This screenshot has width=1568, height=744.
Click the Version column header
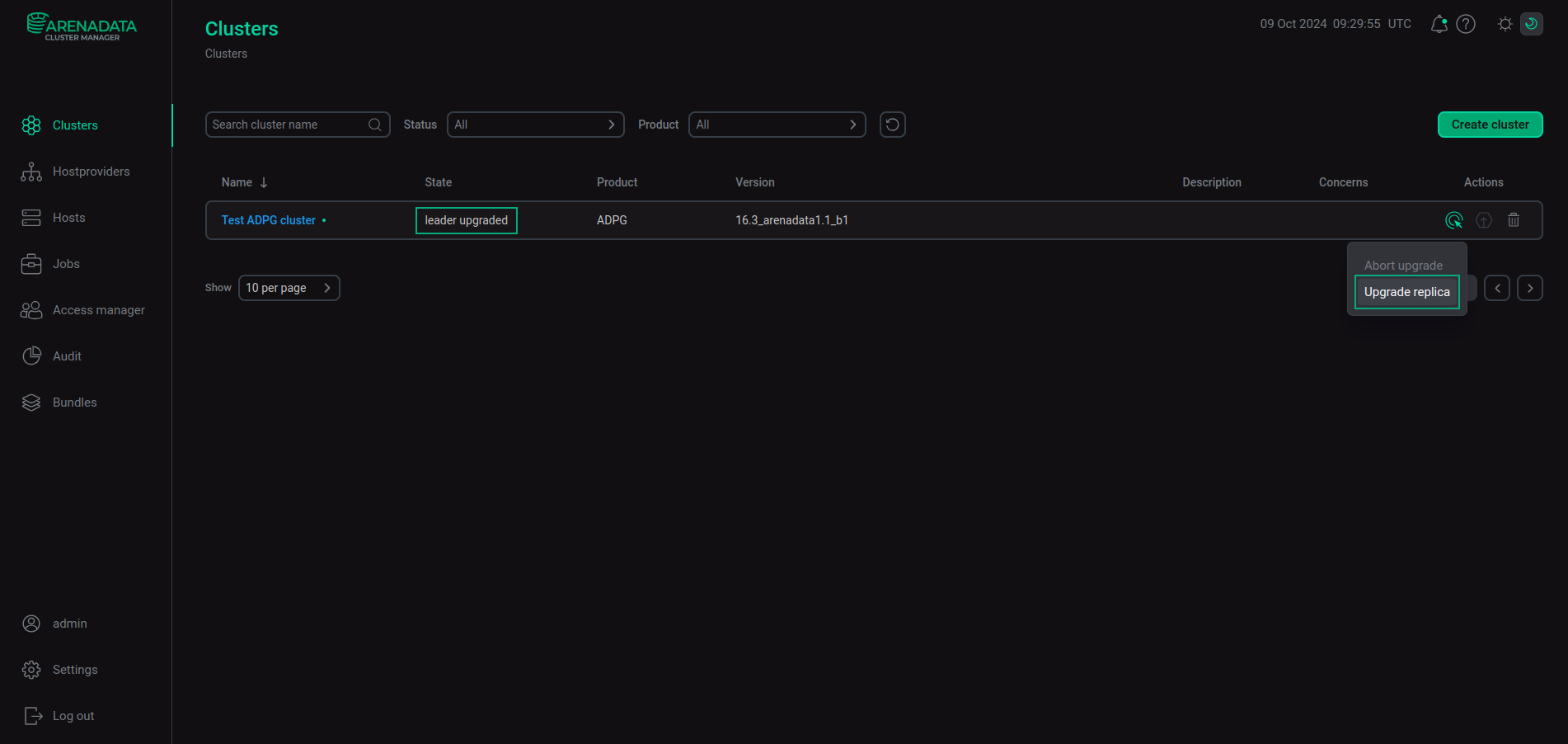(755, 182)
